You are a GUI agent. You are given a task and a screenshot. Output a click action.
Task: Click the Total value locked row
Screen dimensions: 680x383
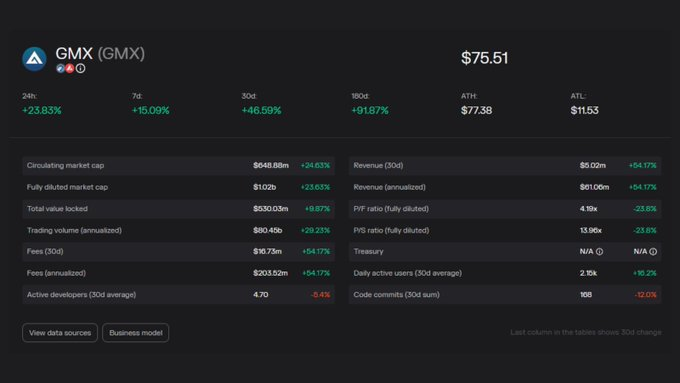pyautogui.click(x=178, y=209)
